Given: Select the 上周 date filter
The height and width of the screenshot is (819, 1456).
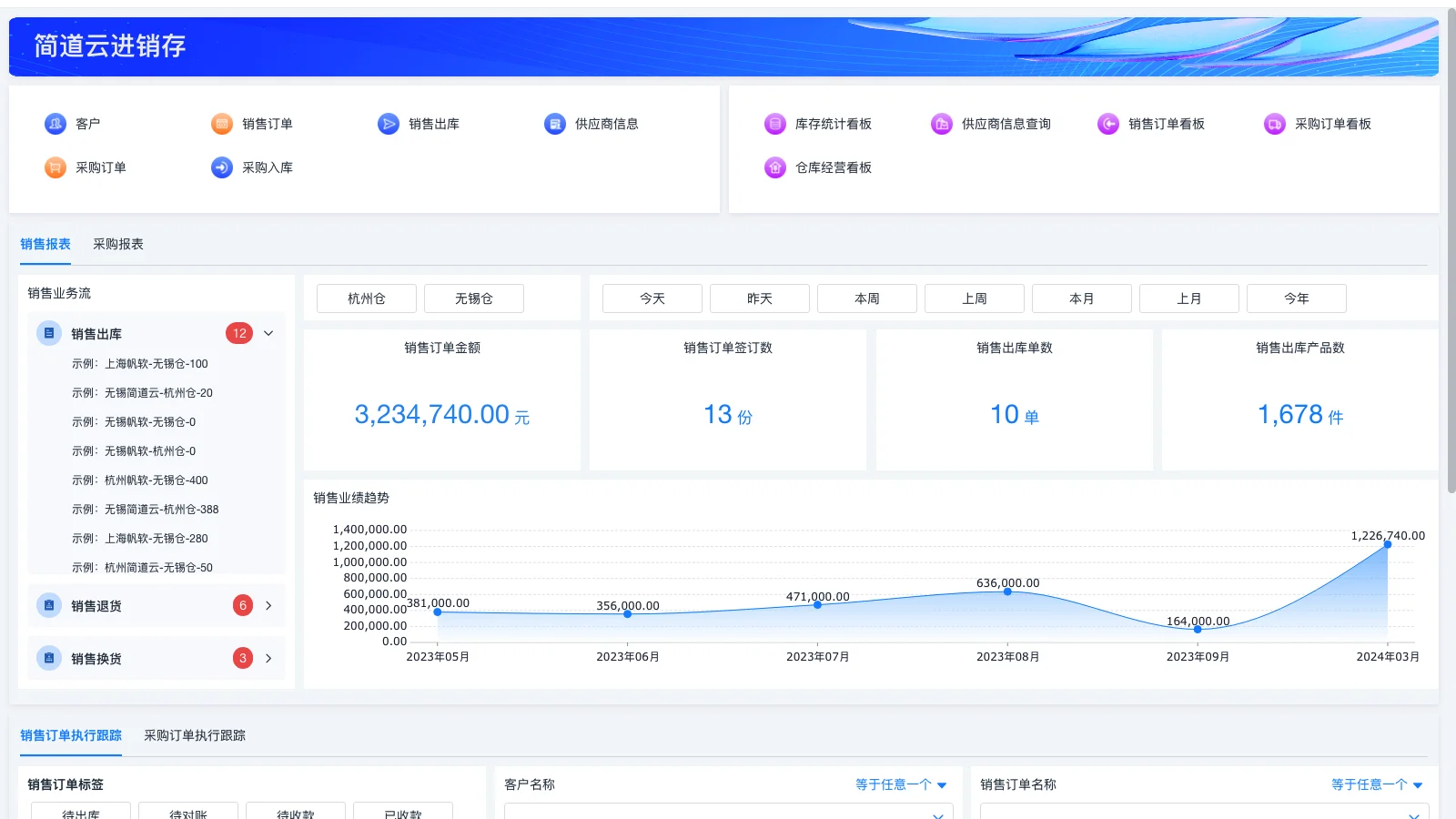Looking at the screenshot, I should coord(975,298).
